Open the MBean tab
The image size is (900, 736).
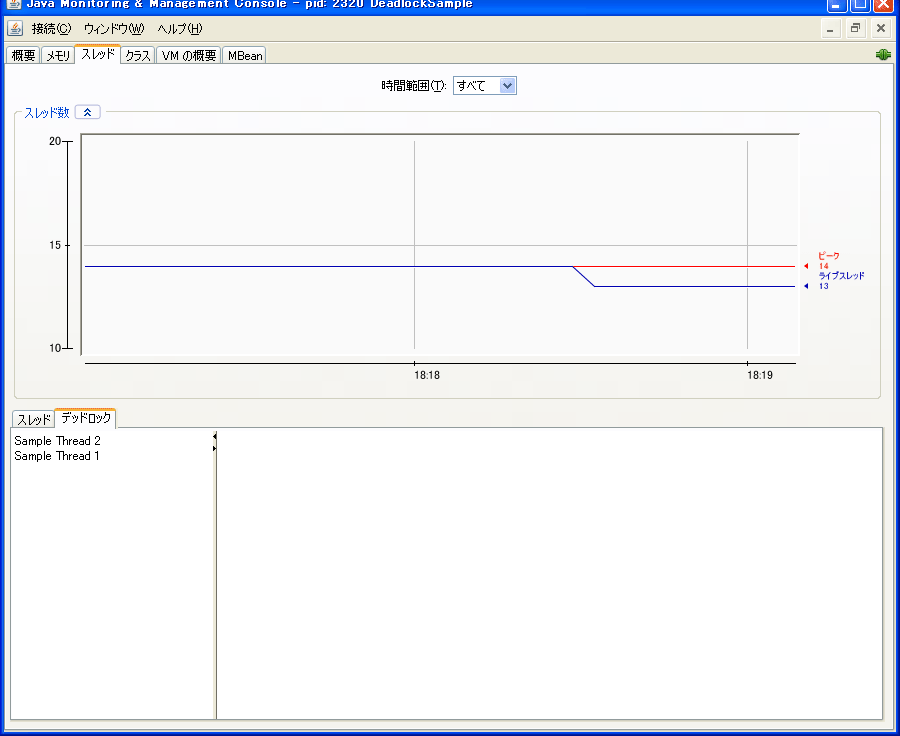[x=245, y=55]
